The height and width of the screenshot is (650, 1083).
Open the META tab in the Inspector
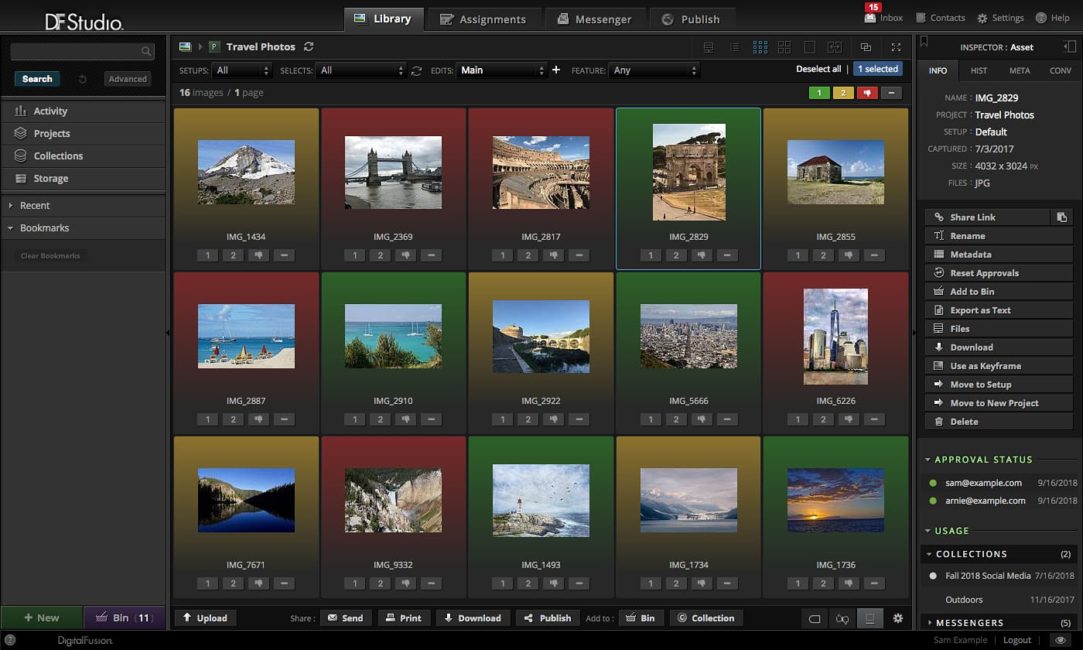pyautogui.click(x=1019, y=70)
